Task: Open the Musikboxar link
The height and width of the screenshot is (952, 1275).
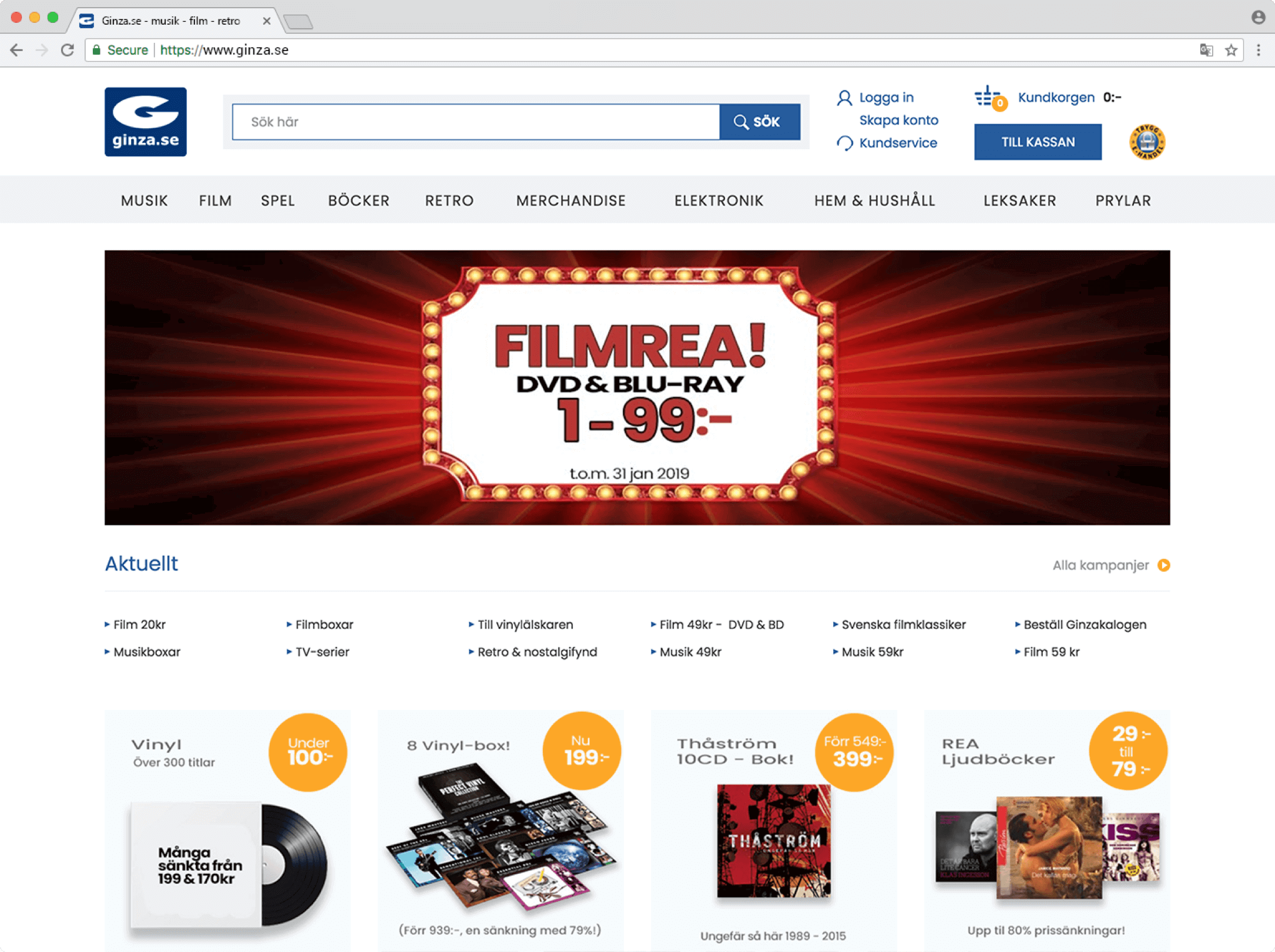Action: 147,652
